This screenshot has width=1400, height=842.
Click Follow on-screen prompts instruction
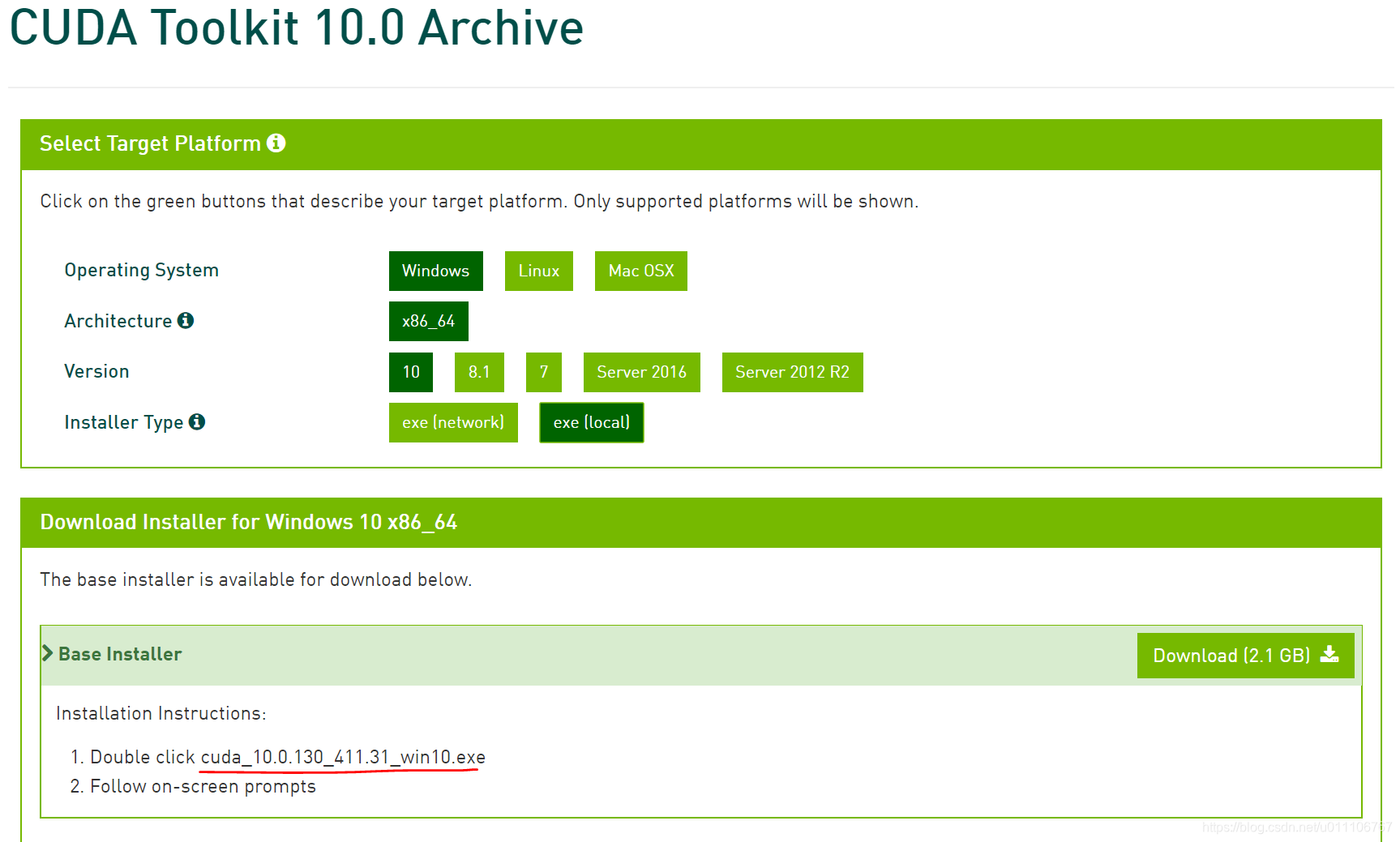coord(203,786)
